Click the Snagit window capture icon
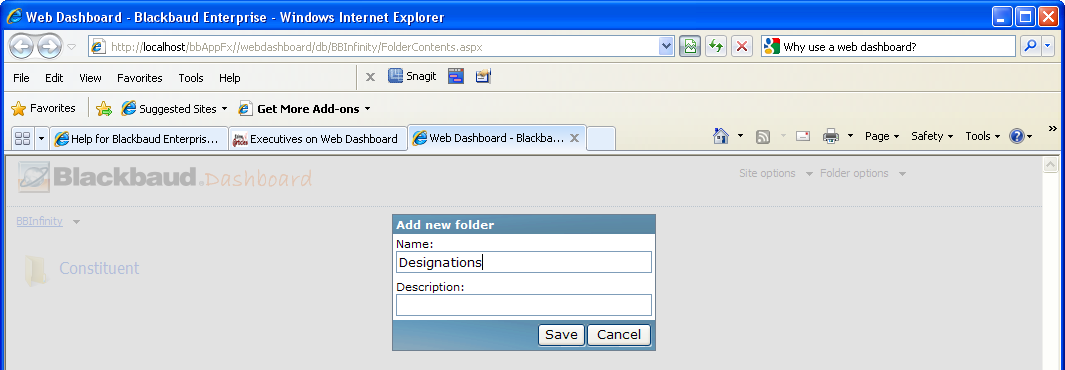The width and height of the screenshot is (1065, 370). [456, 76]
